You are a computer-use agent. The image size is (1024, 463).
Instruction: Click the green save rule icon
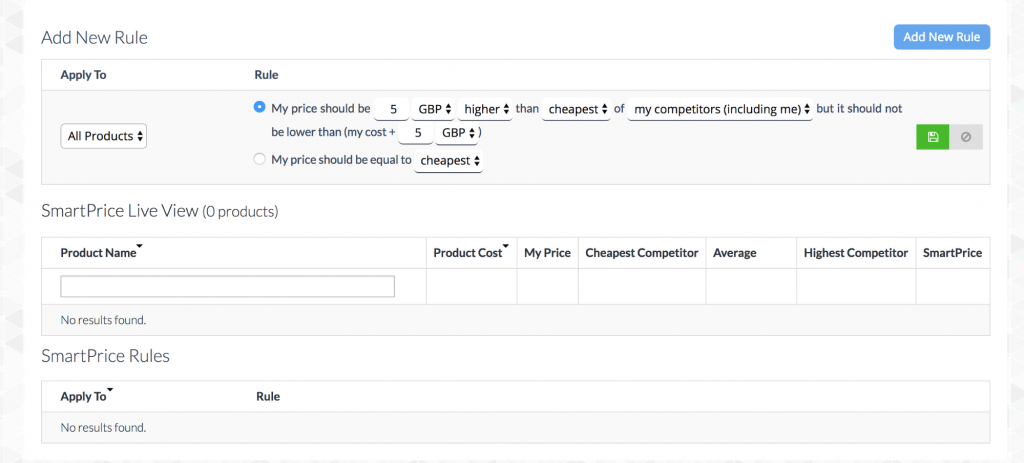click(x=932, y=137)
